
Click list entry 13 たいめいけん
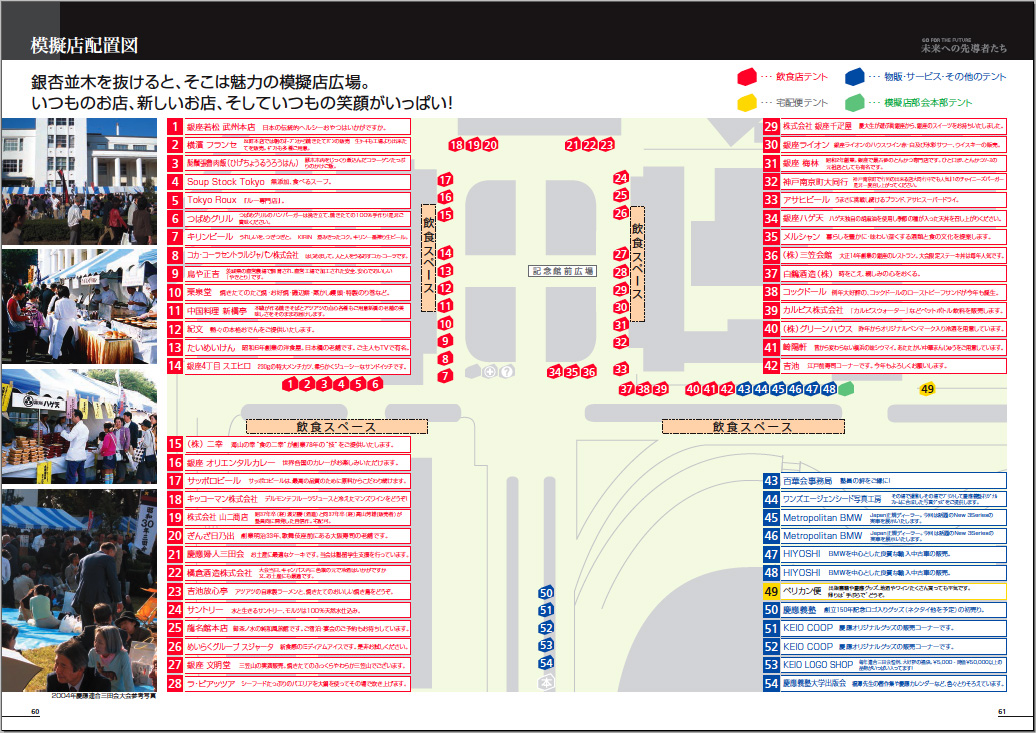tap(289, 348)
